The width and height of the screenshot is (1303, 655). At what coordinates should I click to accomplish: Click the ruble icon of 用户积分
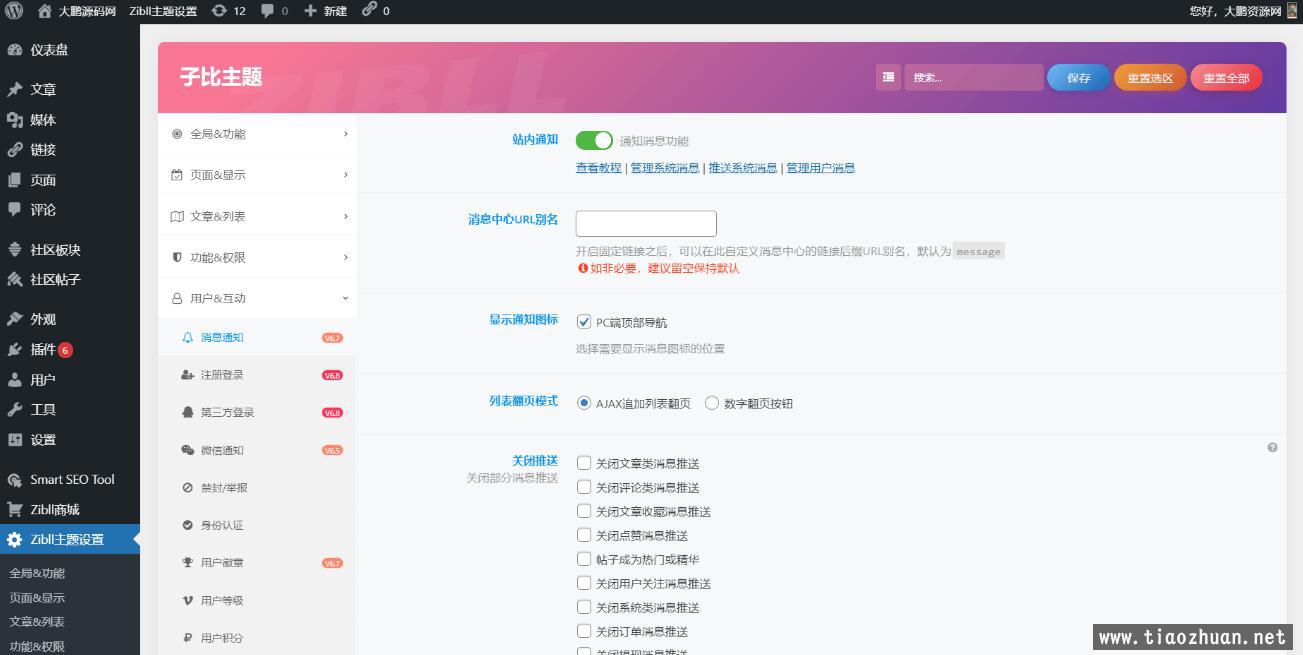click(187, 637)
